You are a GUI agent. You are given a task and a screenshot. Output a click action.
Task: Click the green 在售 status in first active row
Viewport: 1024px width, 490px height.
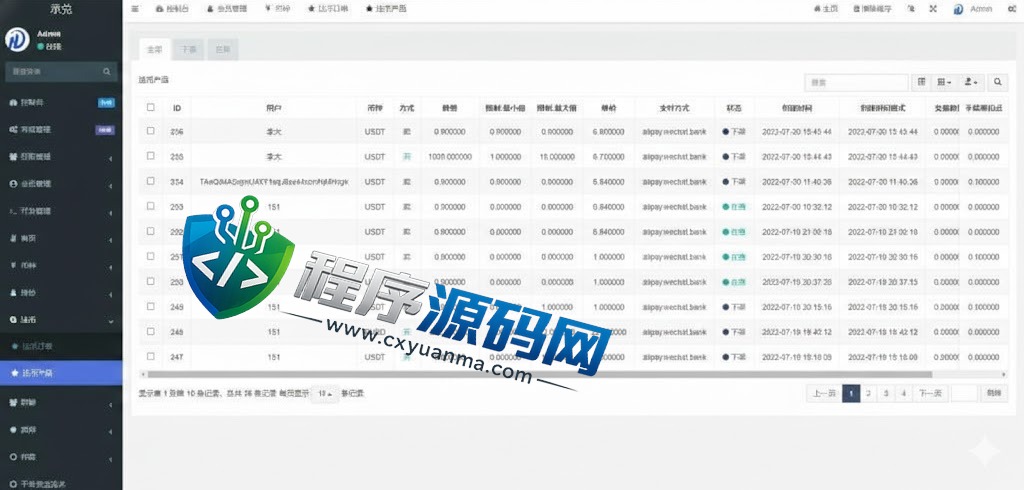click(x=734, y=206)
